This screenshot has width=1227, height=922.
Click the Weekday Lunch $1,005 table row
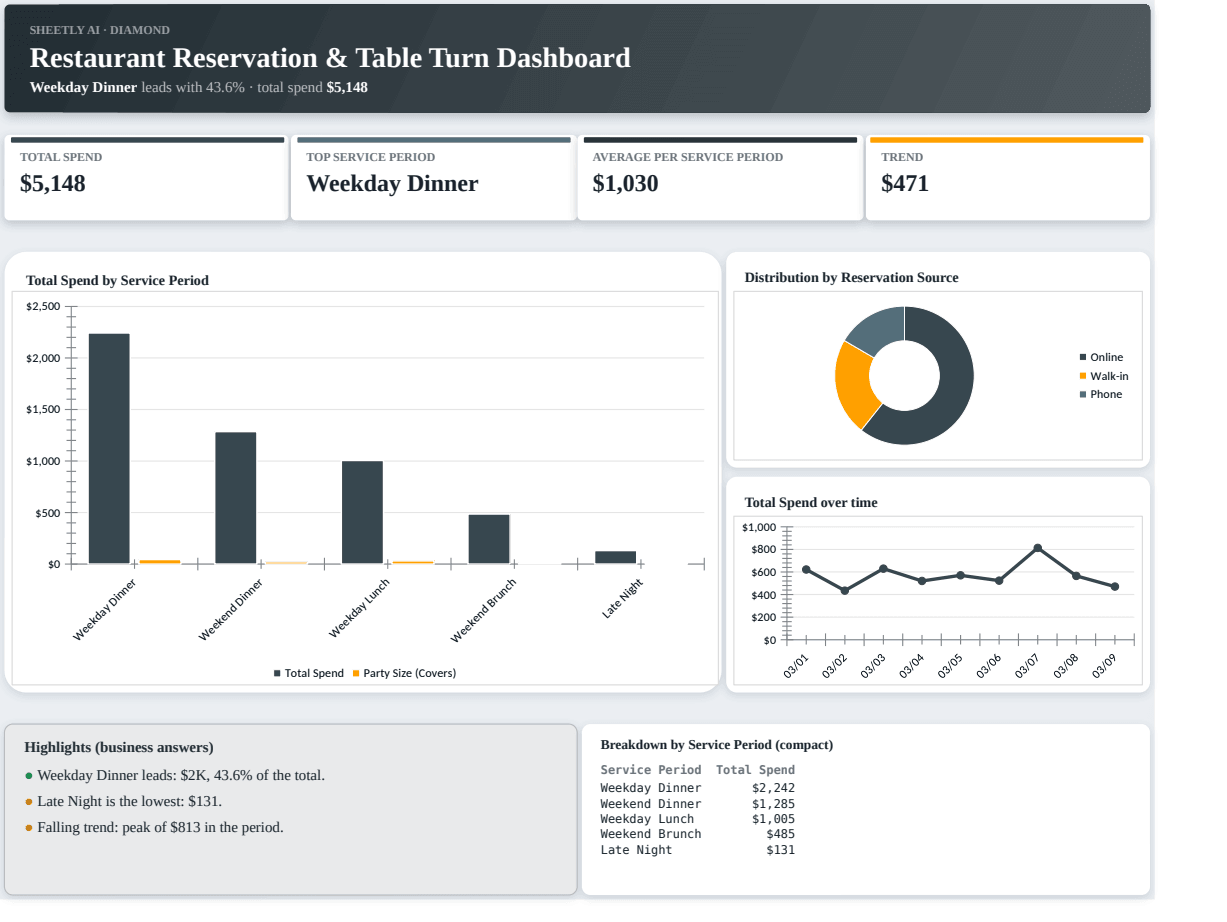(698, 819)
